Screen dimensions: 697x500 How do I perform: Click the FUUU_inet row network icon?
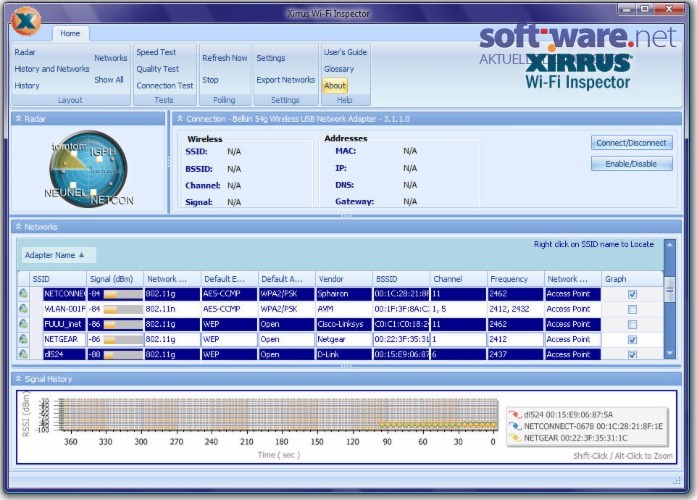23,324
